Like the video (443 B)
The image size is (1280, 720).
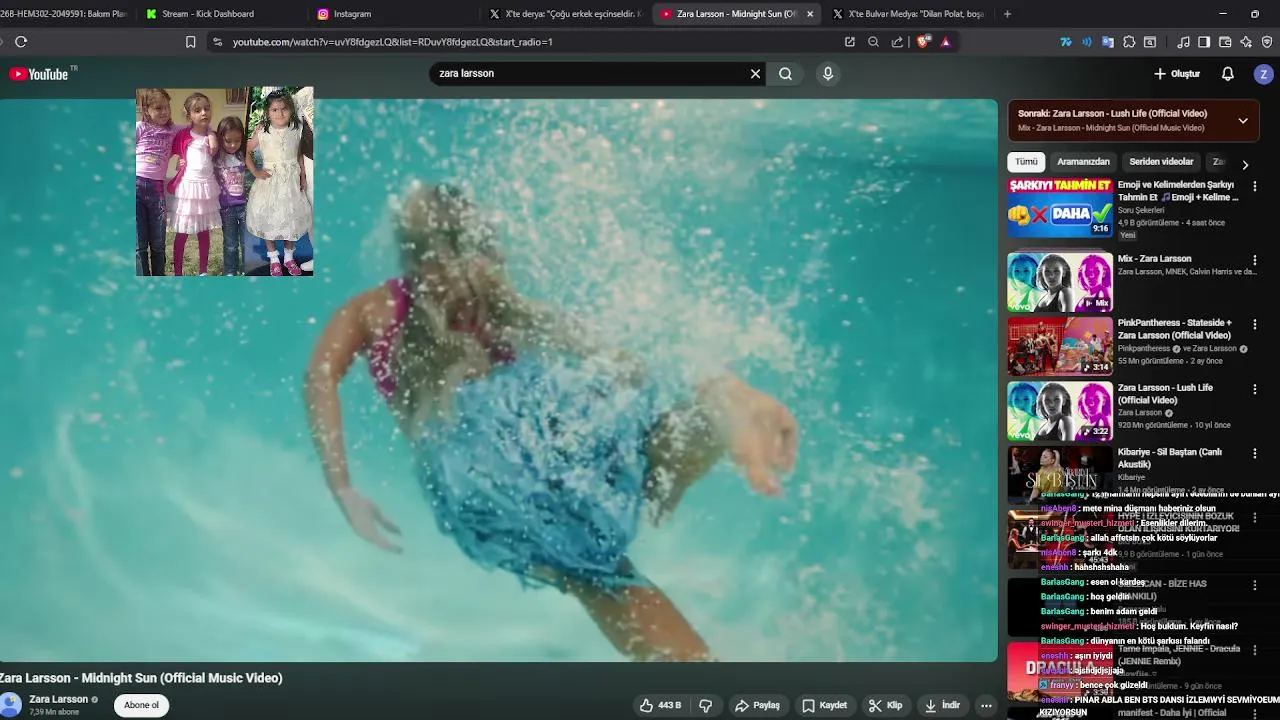click(660, 705)
